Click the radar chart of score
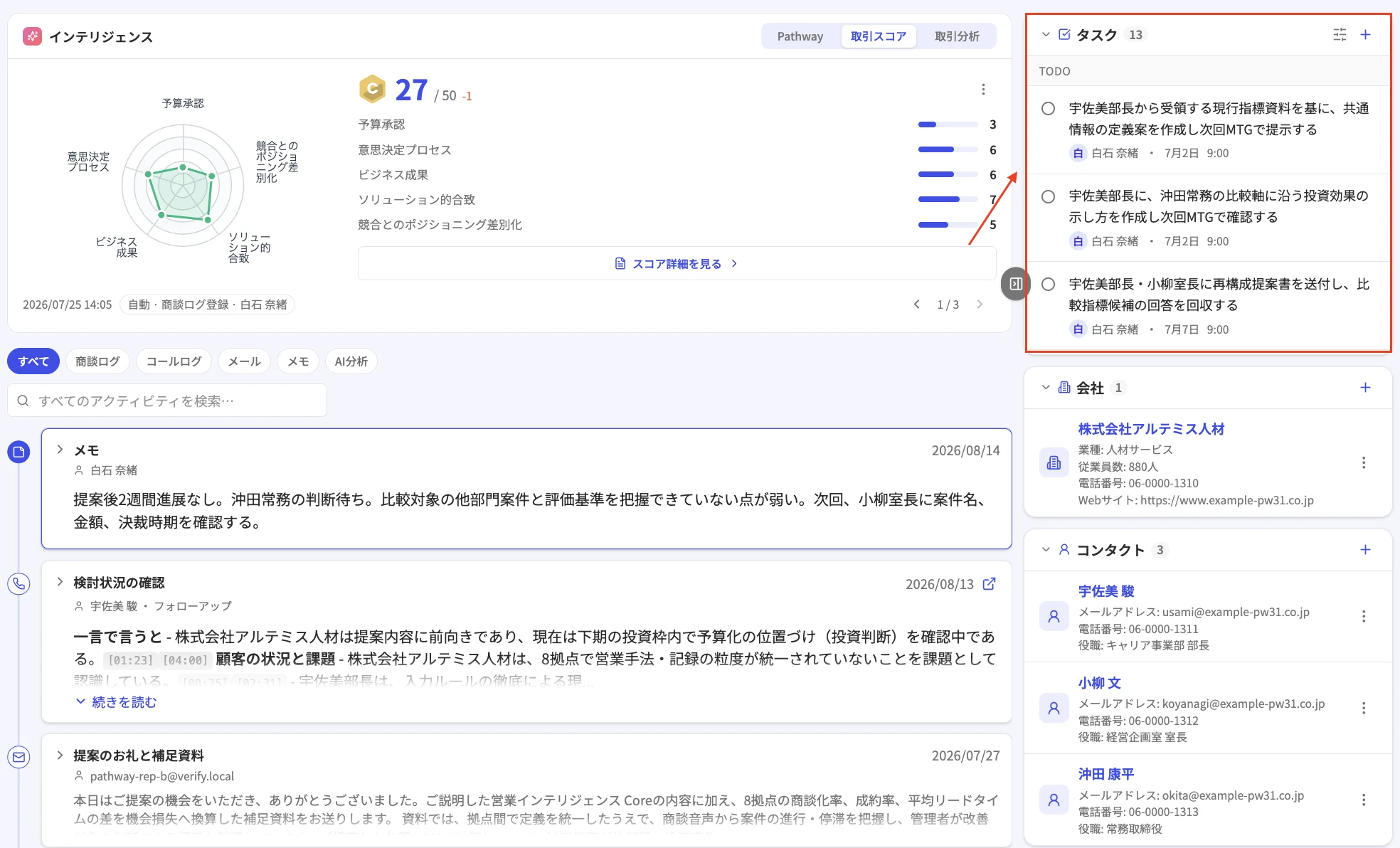This screenshot has height=848, width=1400. click(183, 186)
